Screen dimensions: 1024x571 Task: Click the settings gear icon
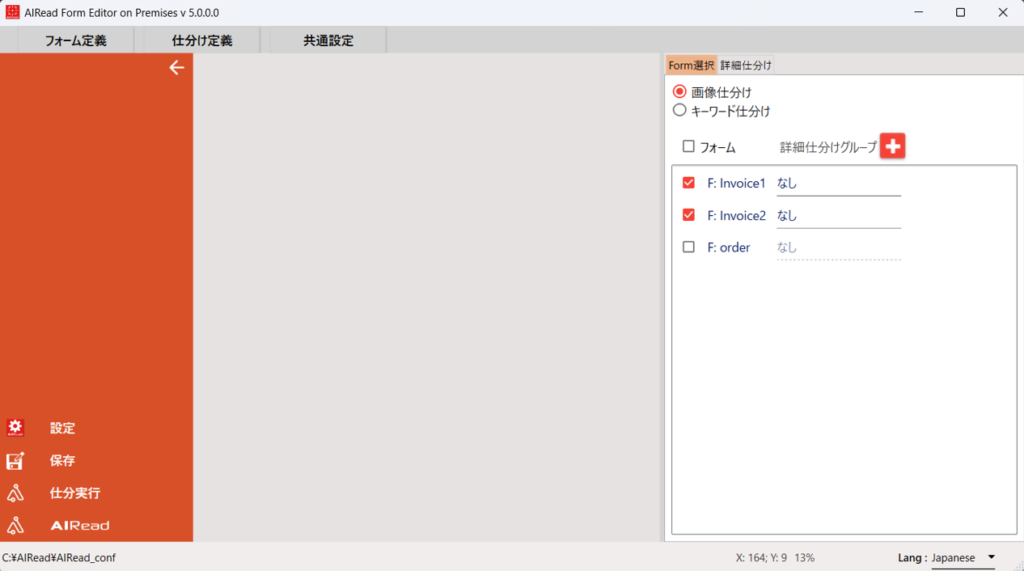pos(15,428)
